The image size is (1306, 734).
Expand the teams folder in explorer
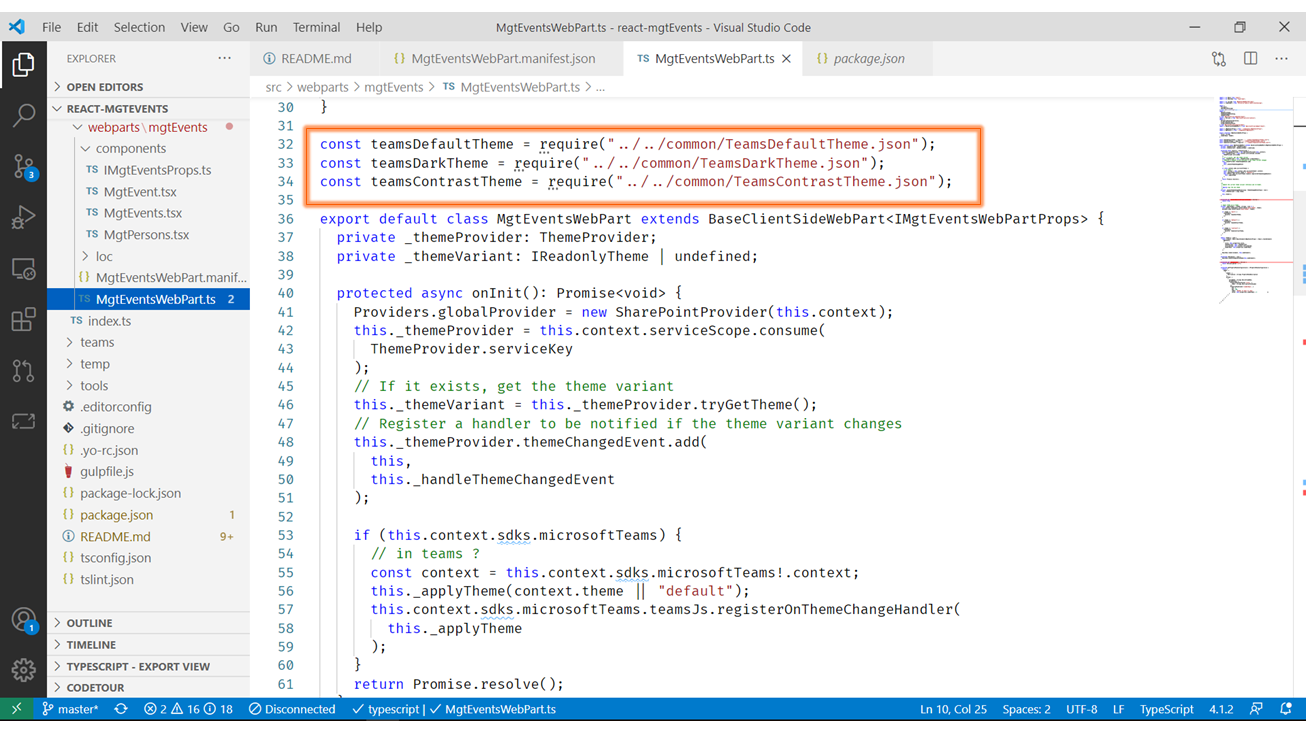tap(97, 342)
